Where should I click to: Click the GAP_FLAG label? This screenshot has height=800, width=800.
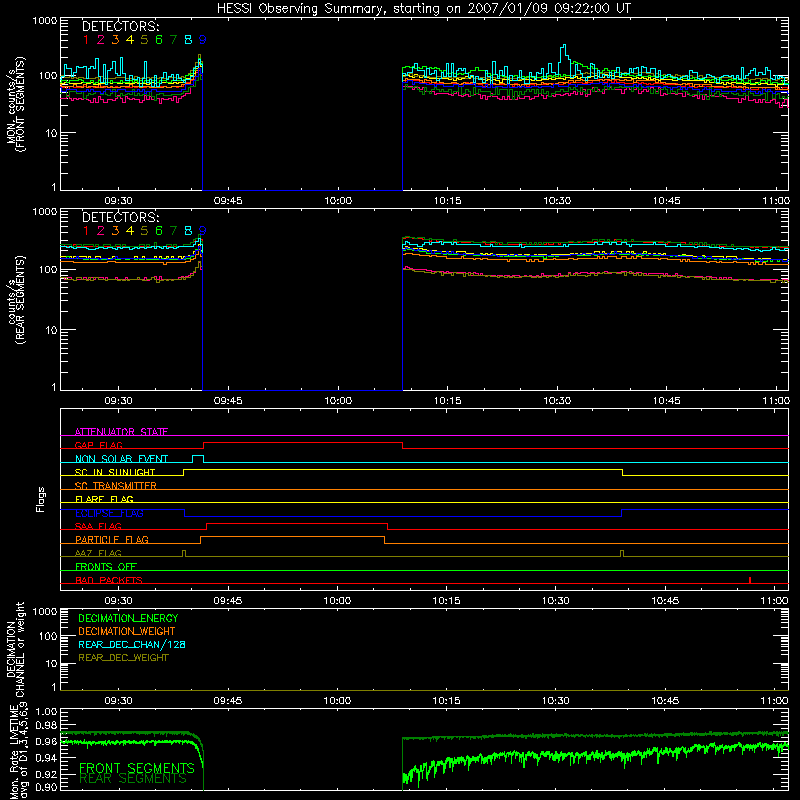tap(98, 445)
